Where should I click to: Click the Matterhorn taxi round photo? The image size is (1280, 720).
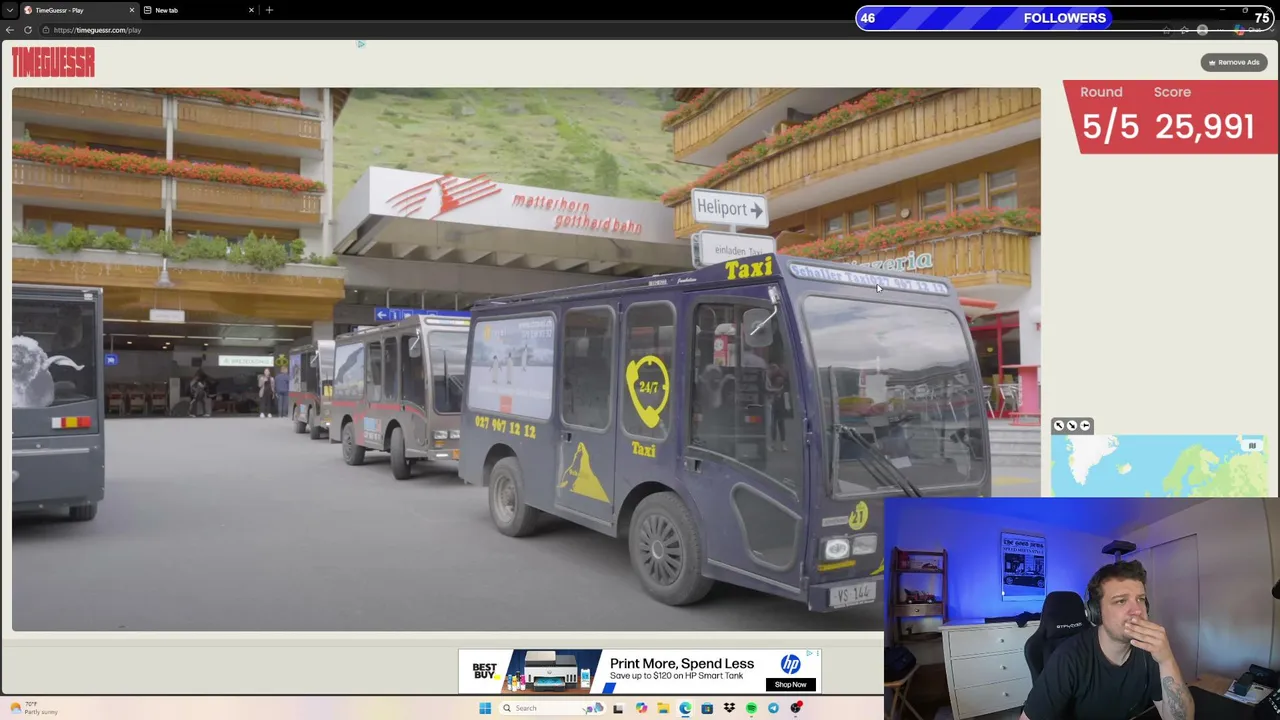[526, 359]
